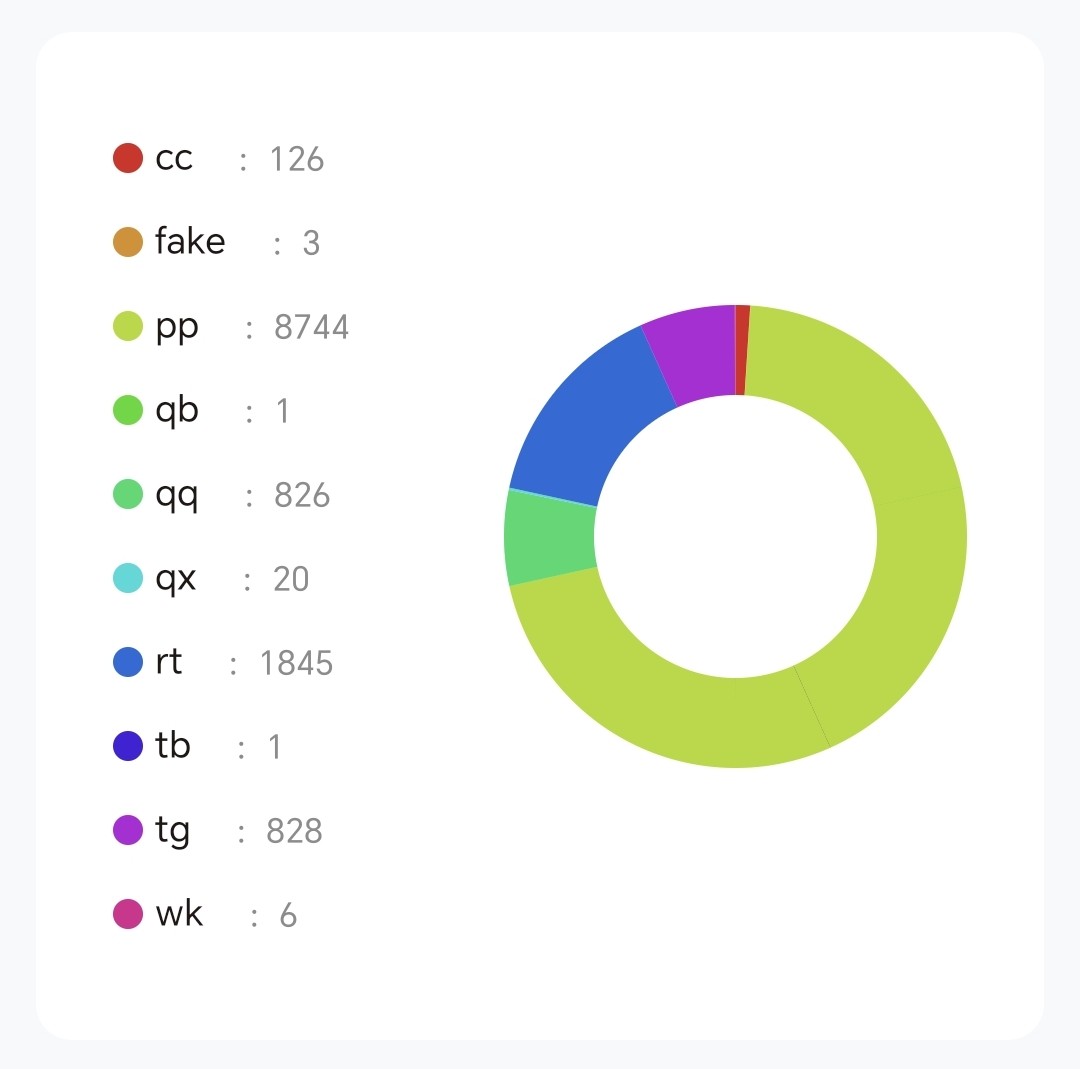Click the fake legend label

click(x=190, y=241)
